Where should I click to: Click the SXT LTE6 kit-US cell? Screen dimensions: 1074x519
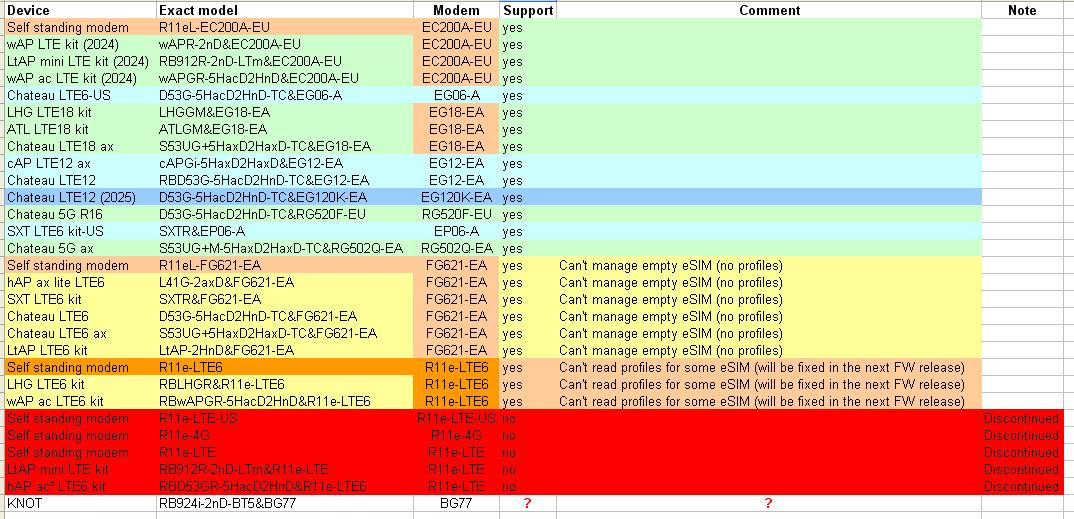click(x=78, y=231)
